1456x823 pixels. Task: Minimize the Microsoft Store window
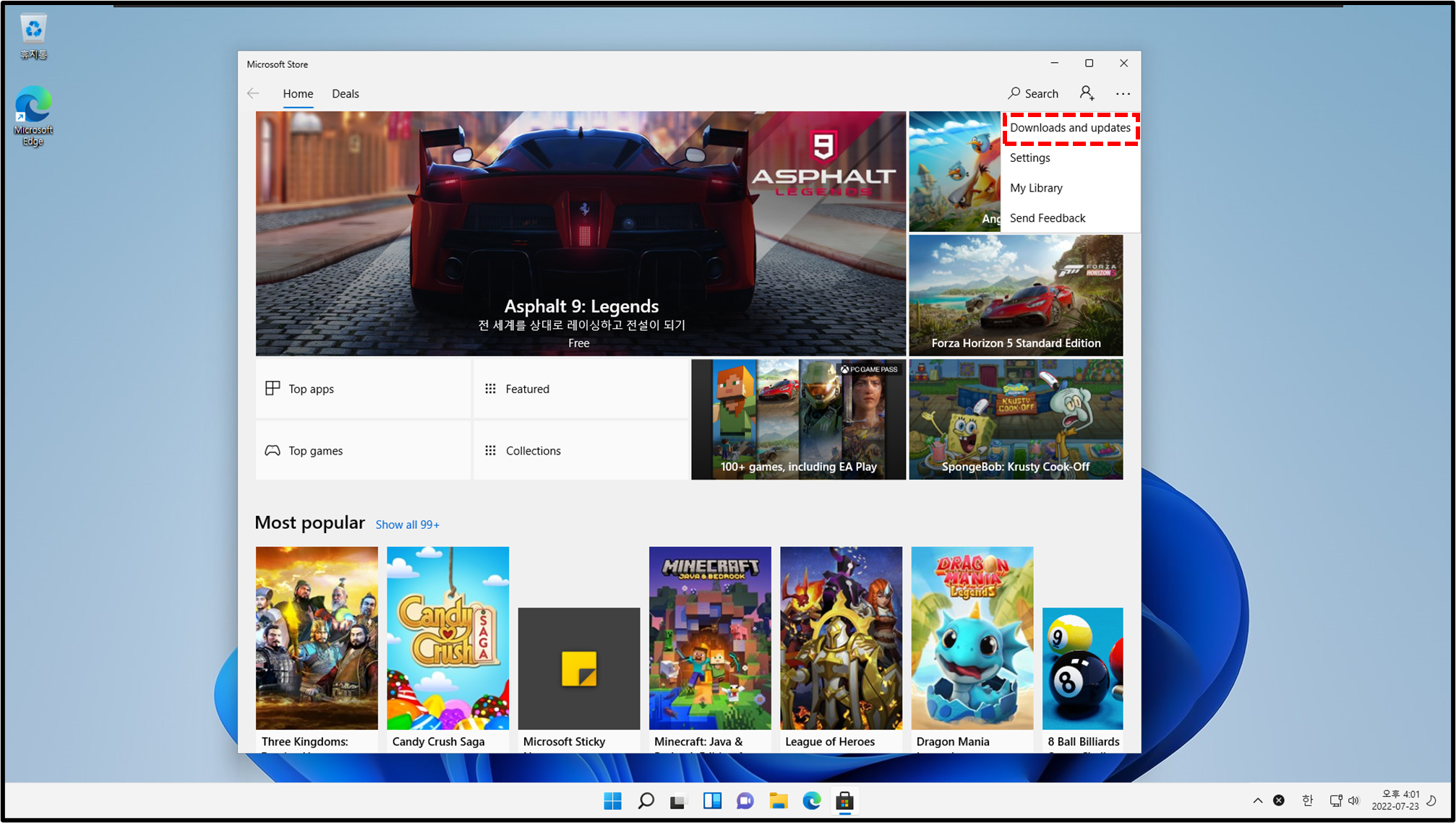point(1054,64)
